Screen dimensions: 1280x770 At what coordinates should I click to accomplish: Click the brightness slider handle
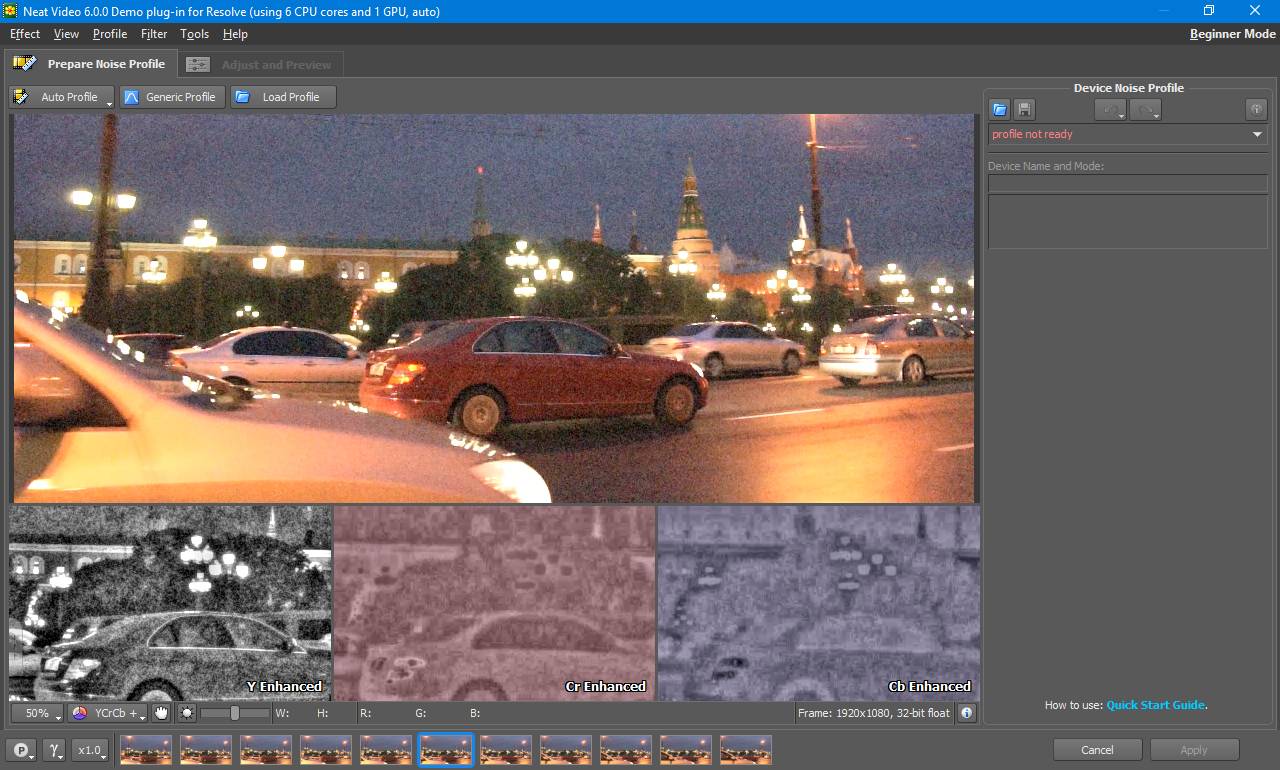coord(234,713)
